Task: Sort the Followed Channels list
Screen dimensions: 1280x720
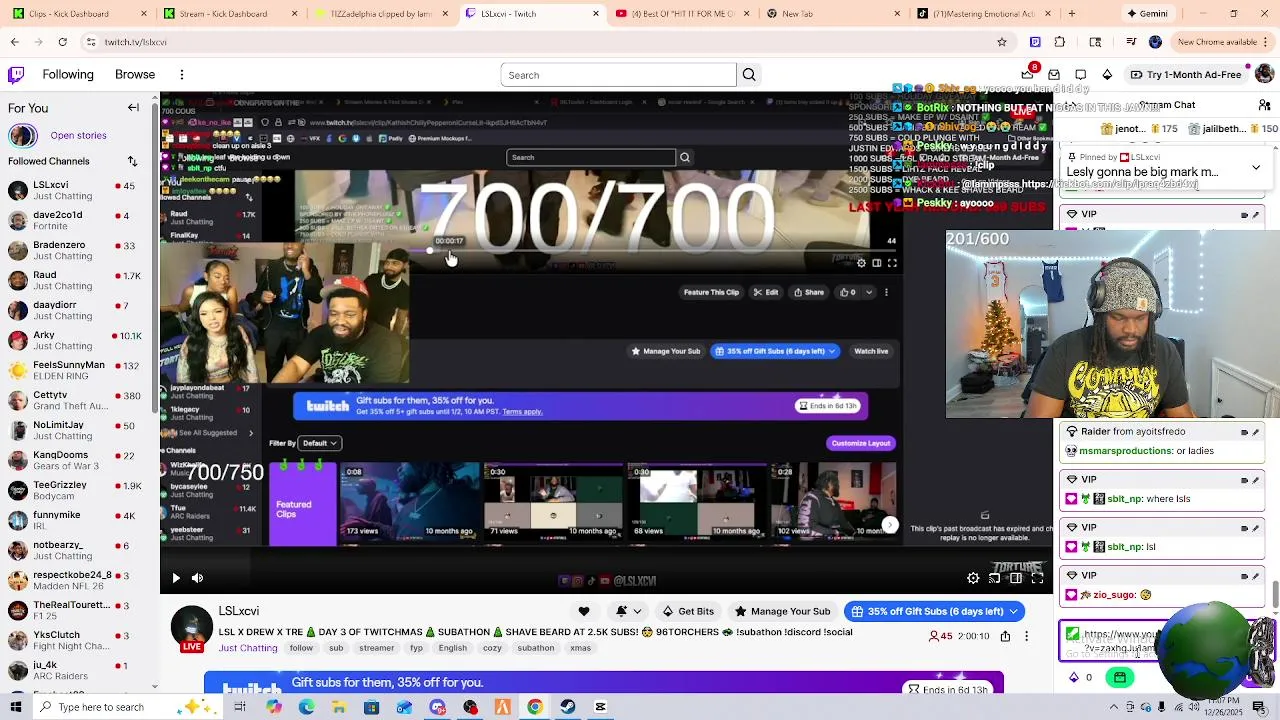Action: 132,161
